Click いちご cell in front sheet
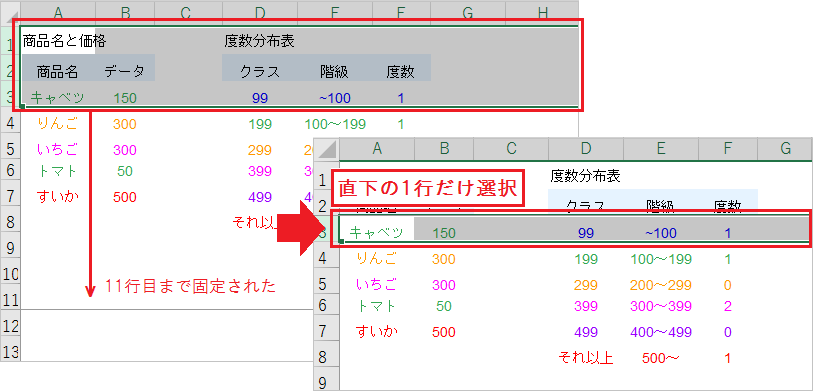 click(376, 284)
